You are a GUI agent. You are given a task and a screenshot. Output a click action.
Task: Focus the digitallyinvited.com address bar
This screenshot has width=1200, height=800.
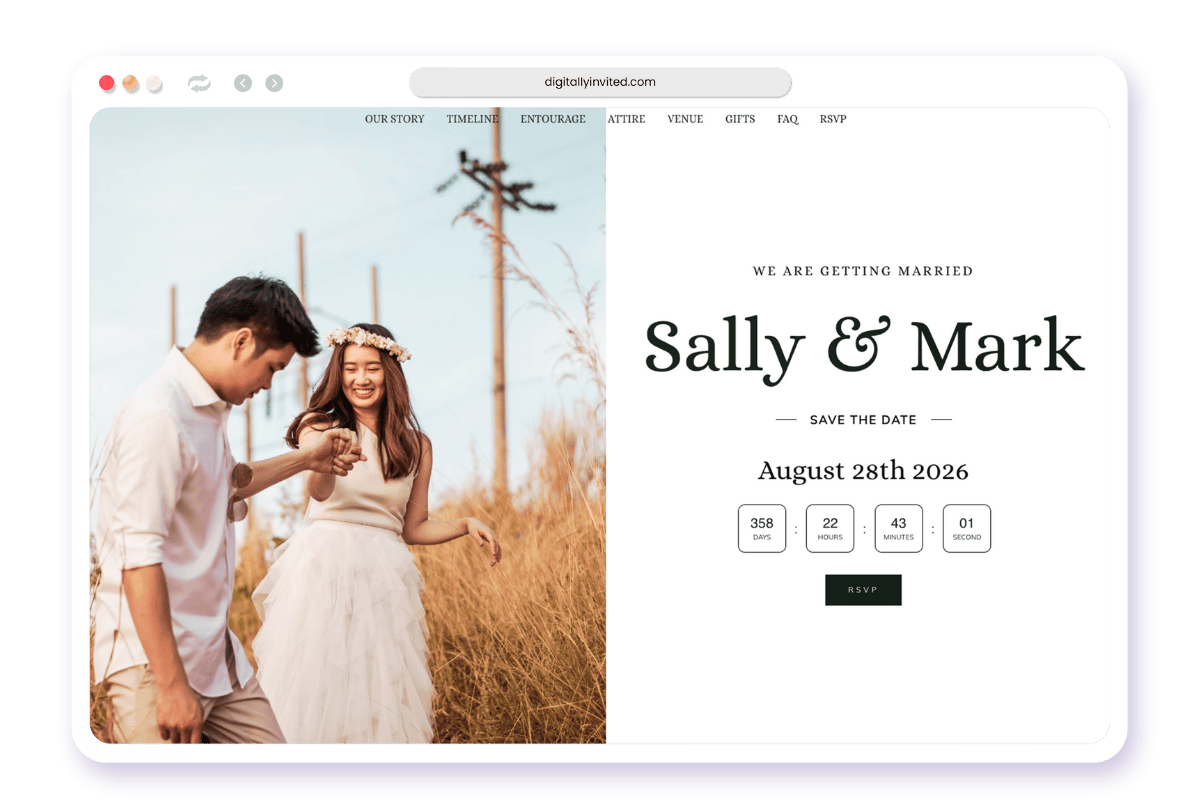[x=600, y=82]
